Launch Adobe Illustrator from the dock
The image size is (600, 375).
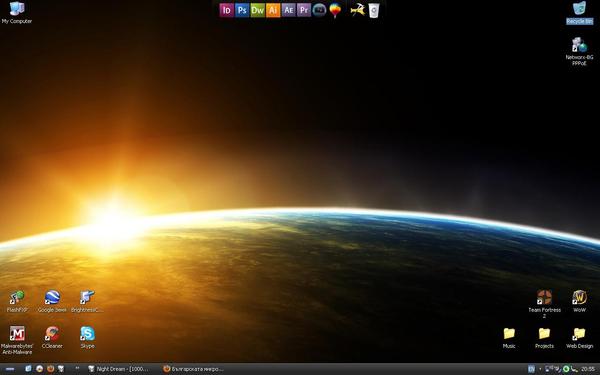(x=273, y=10)
